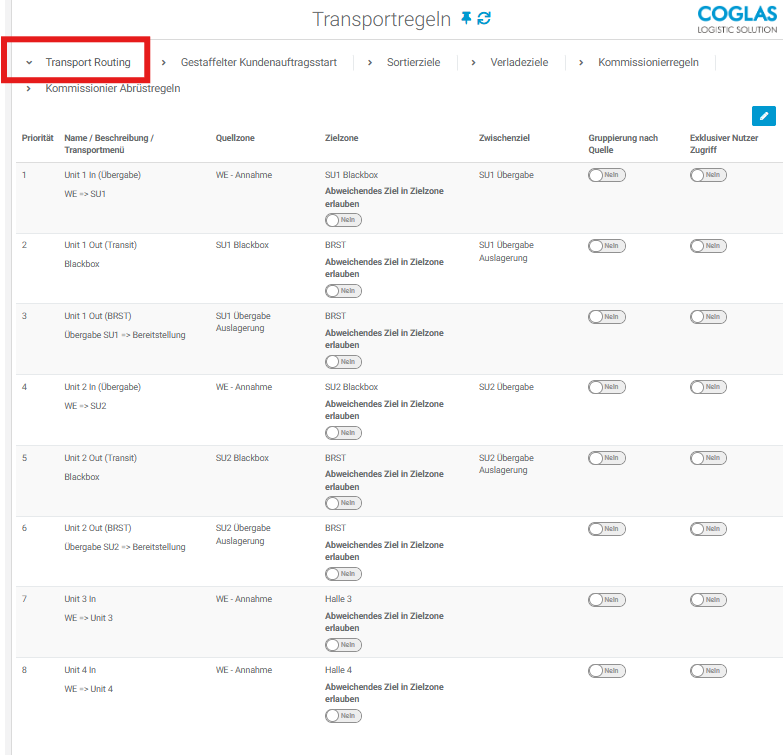
Task: Toggle Gruppierung nach Quelle for Unit 2 In (Übergabe)
Action: pos(607,388)
